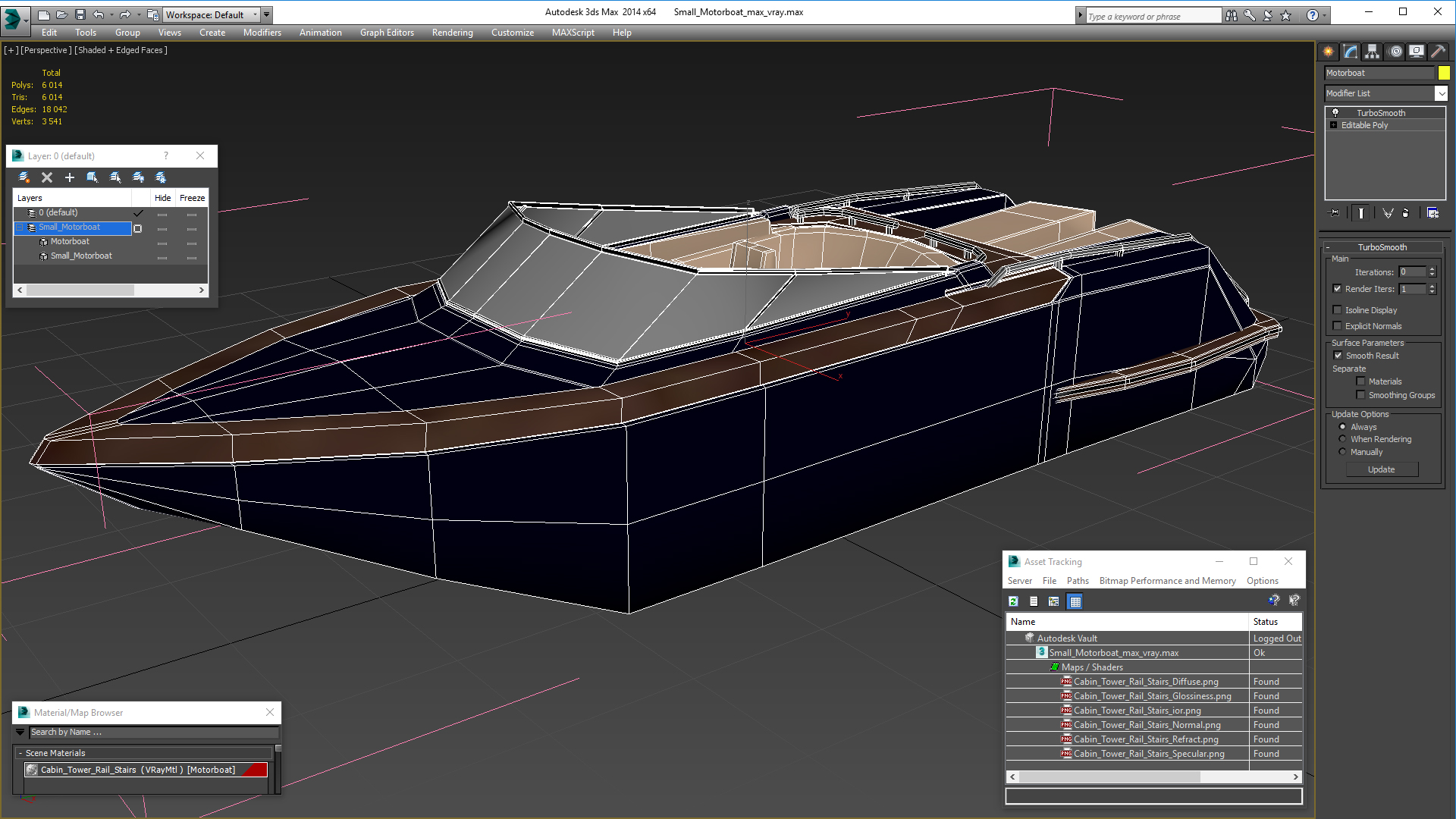1456x819 pixels.
Task: Click the Perspective viewport label
Action: (45, 50)
